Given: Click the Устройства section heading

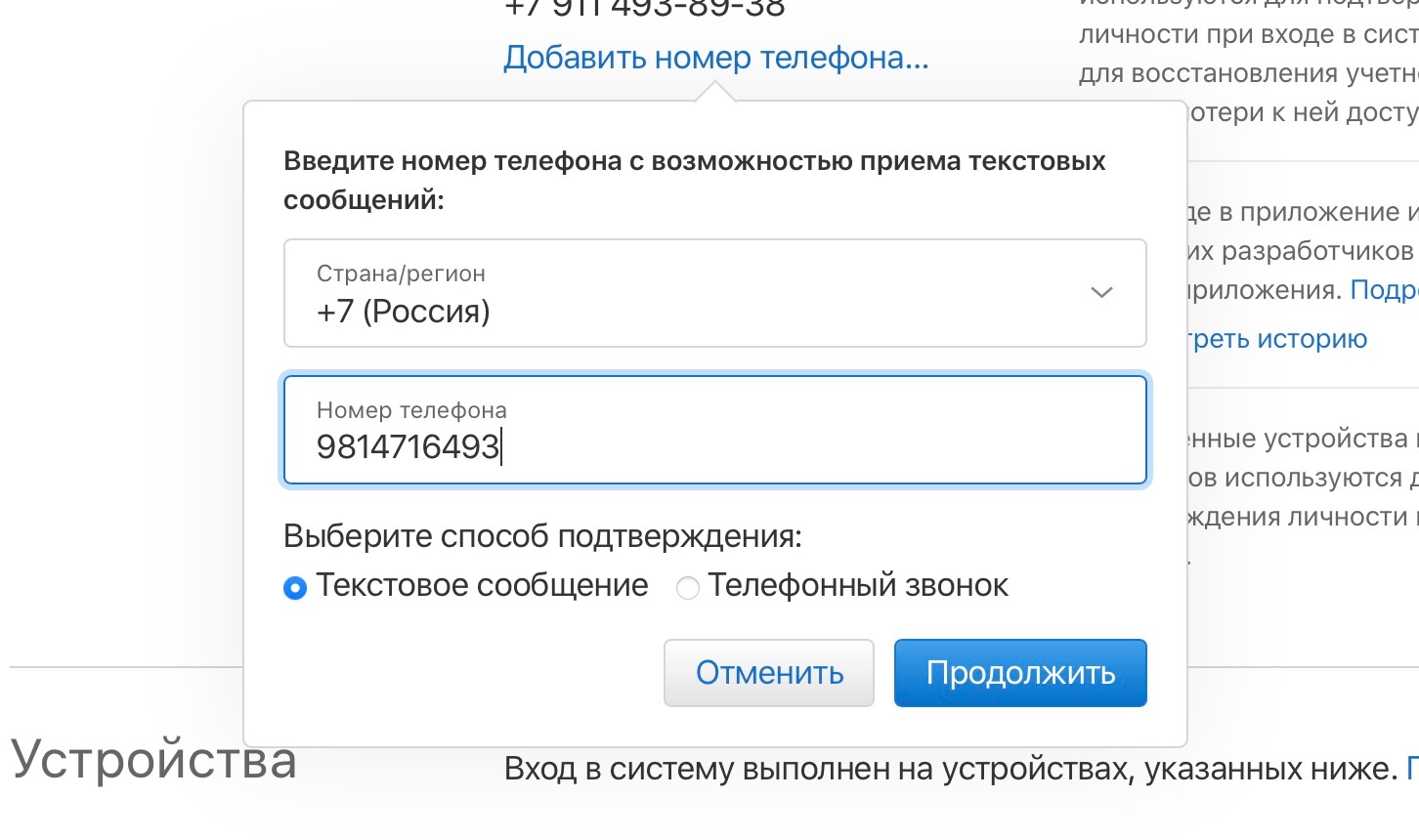Looking at the screenshot, I should [x=151, y=764].
